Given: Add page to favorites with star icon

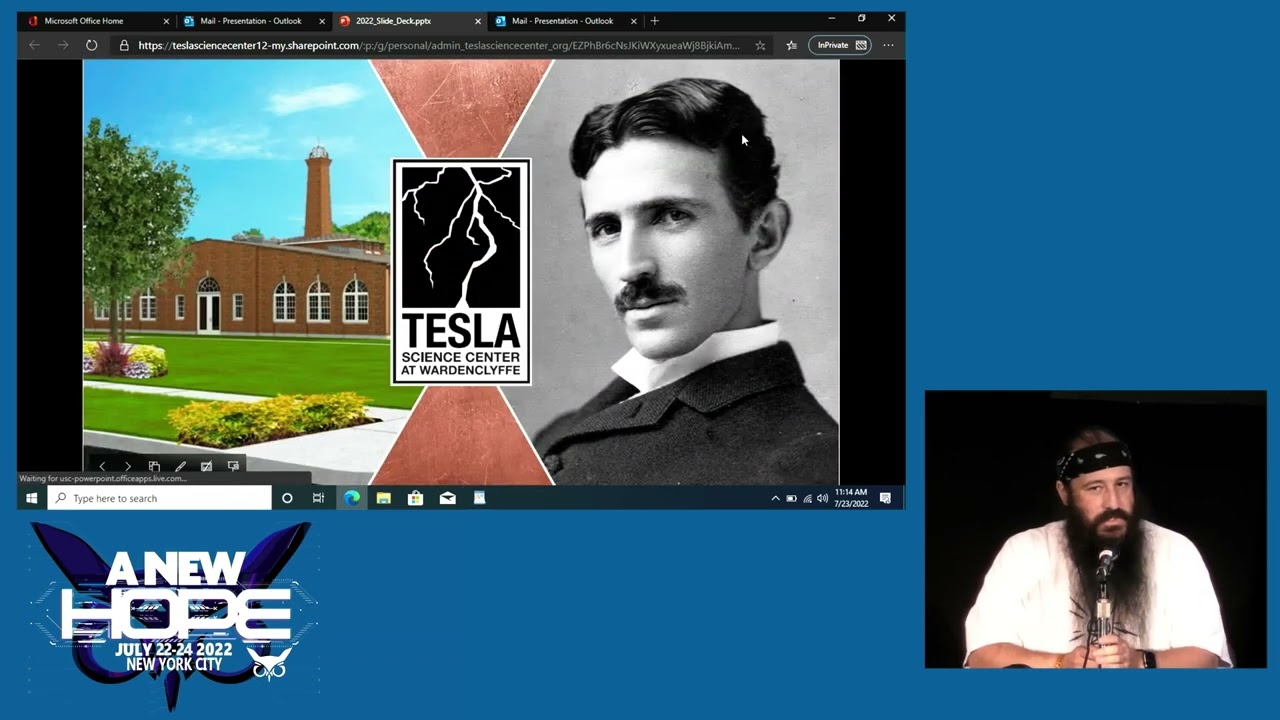Looking at the screenshot, I should [760, 45].
